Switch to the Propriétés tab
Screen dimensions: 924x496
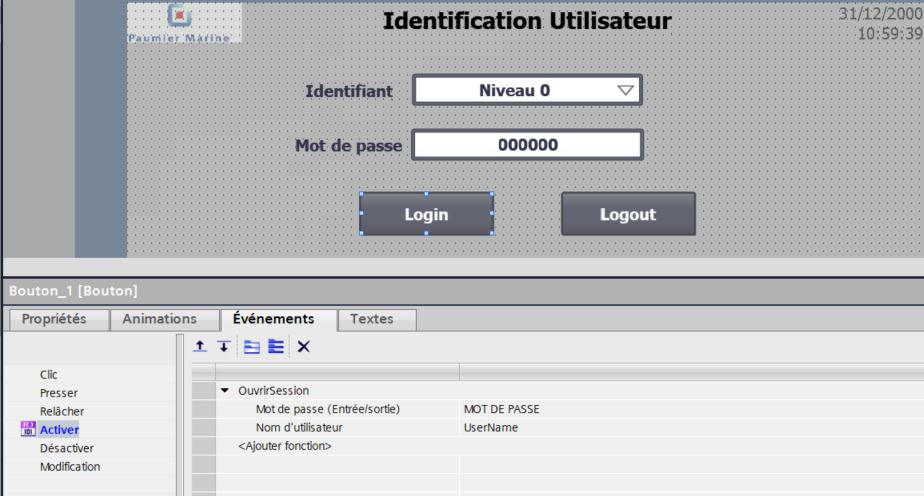56,319
